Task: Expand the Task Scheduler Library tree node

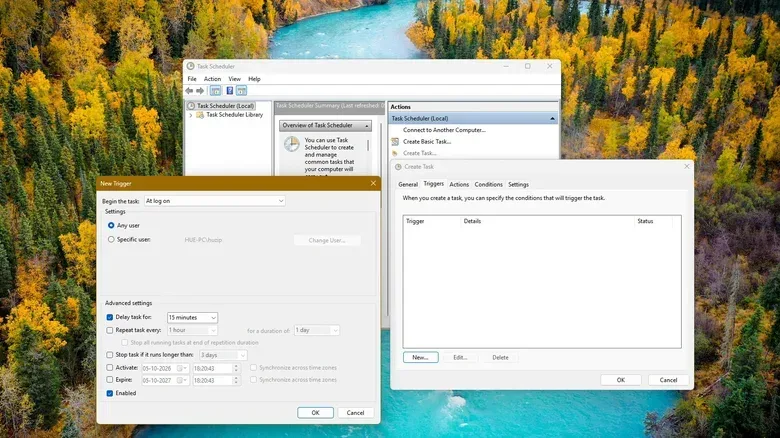Action: [191, 115]
